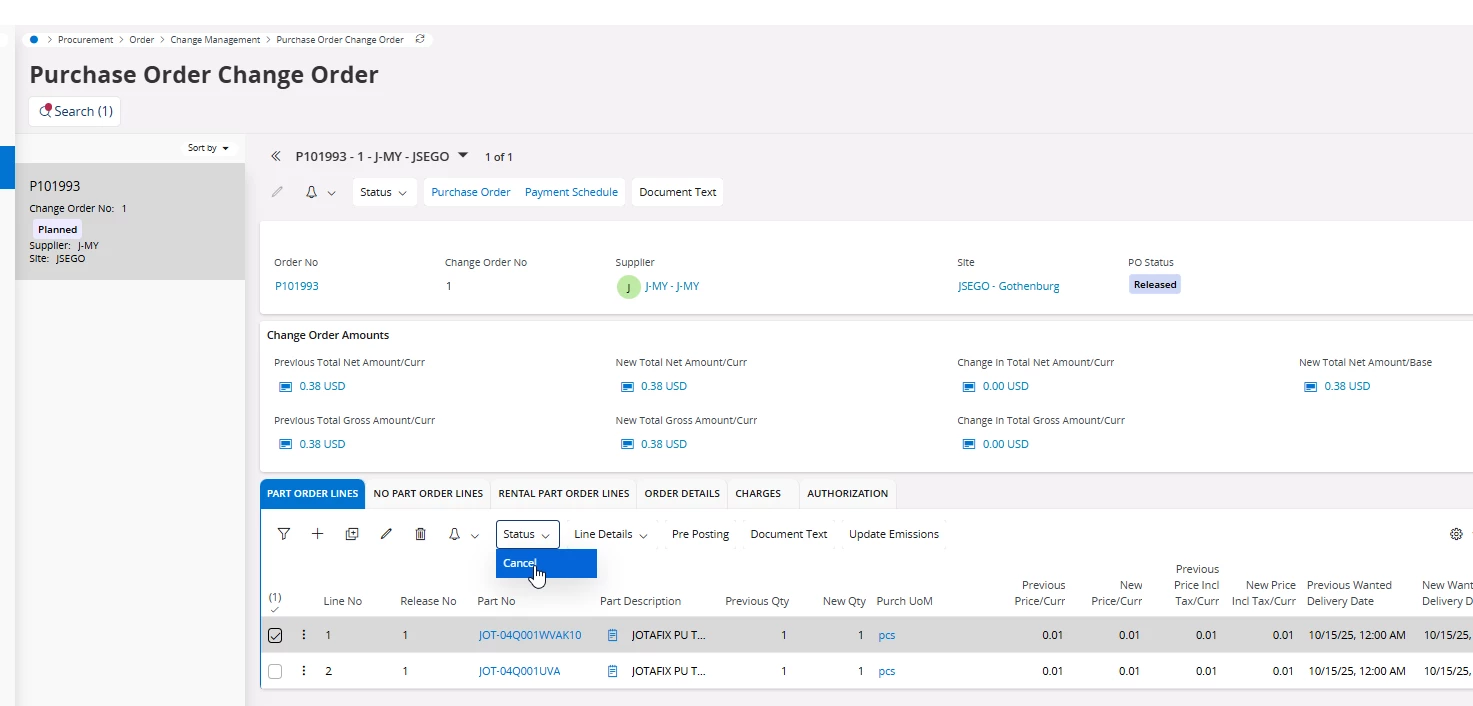Delete selected line with trash icon
1473x706 pixels.
(x=420, y=534)
